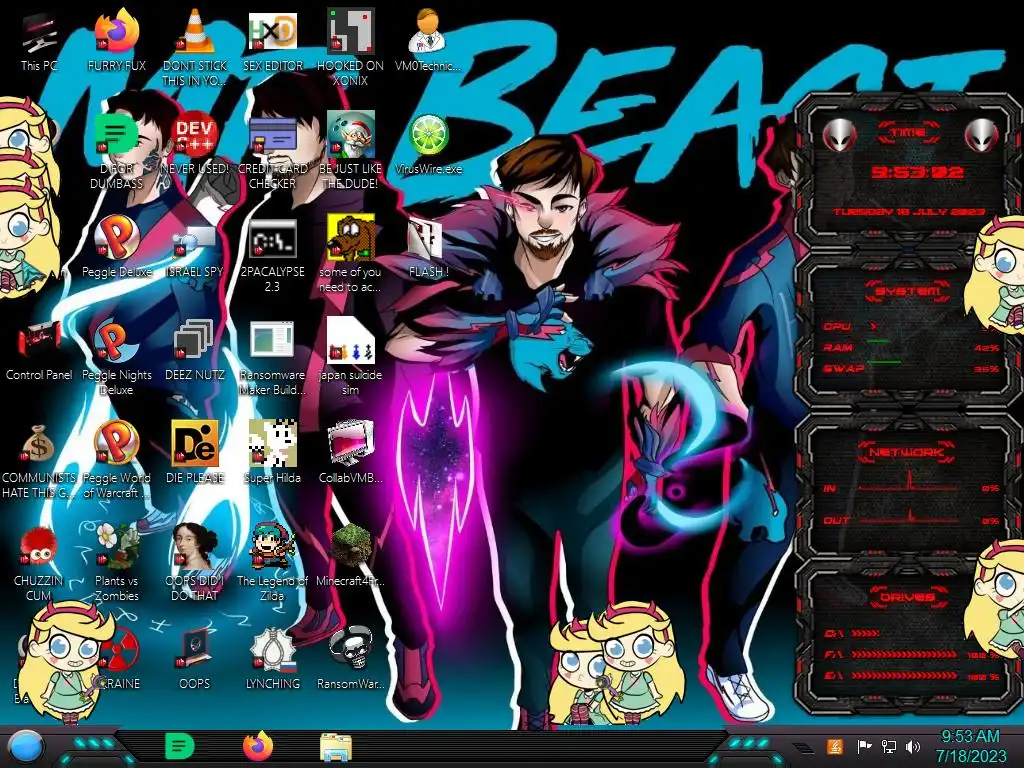This screenshot has height=768, width=1024.
Task: Click the NETWORK header in gadget
Action: coord(906,452)
